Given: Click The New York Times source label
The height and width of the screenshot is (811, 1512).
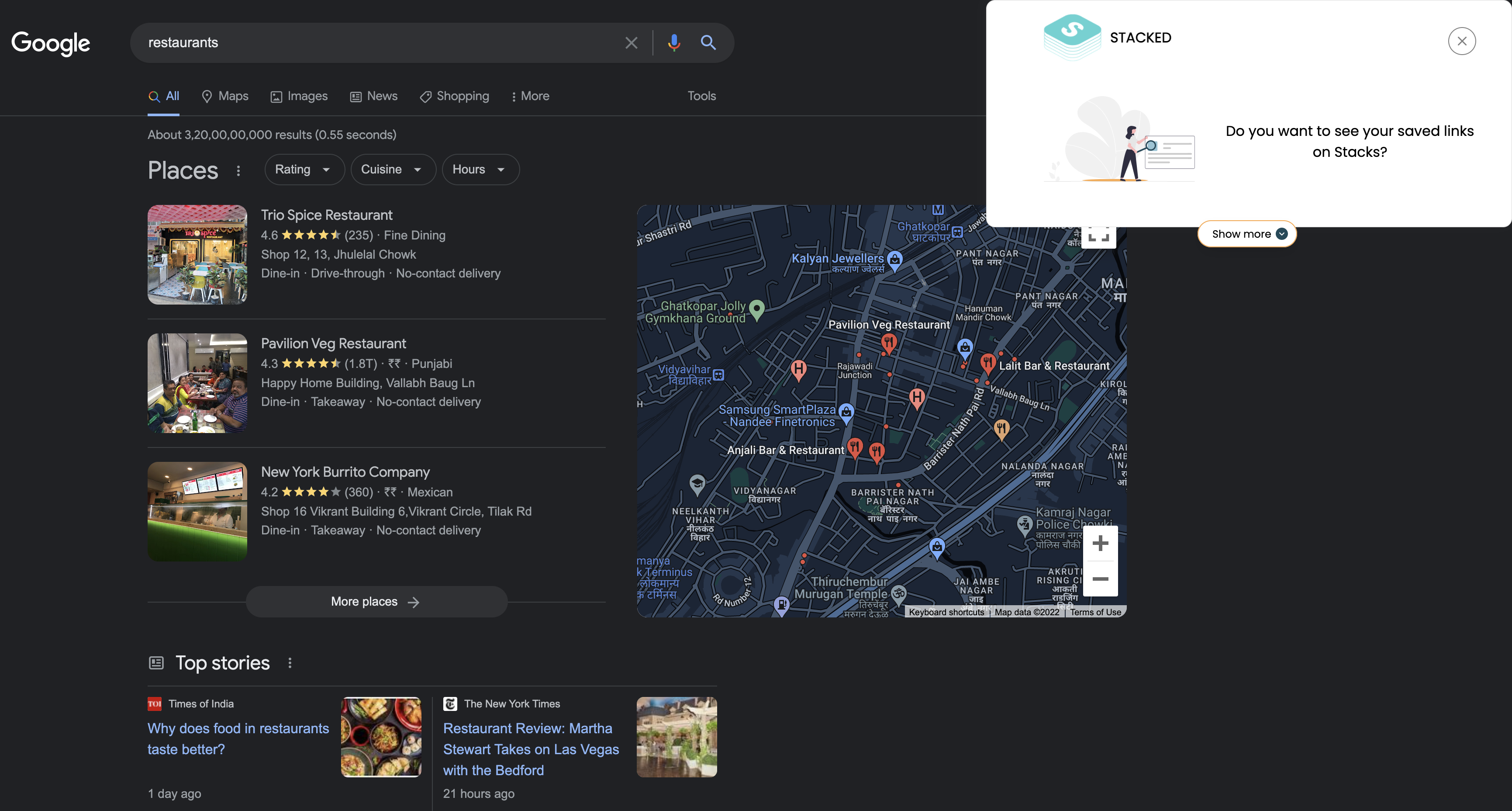Looking at the screenshot, I should (x=512, y=704).
